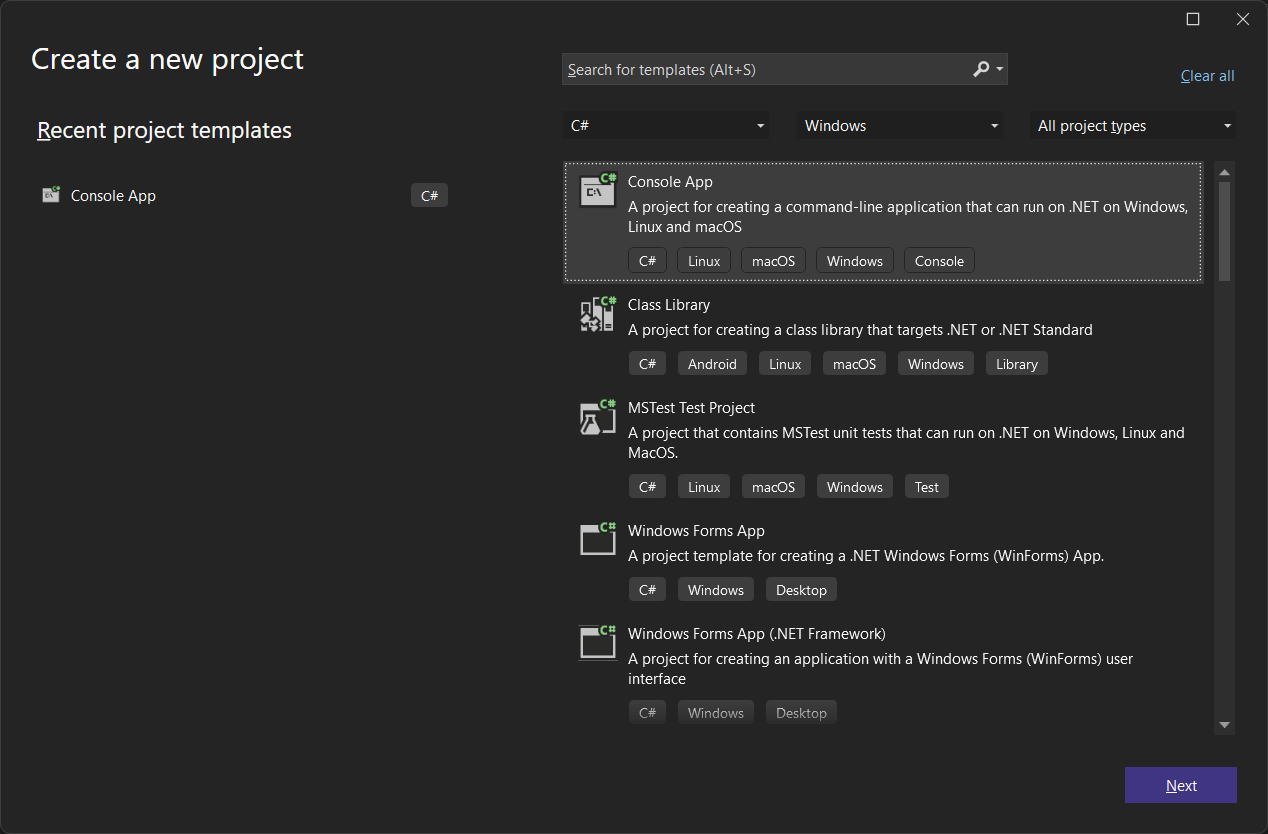Screen dimensions: 1268x834
Task: Open the C# language filter dropdown
Action: point(666,126)
